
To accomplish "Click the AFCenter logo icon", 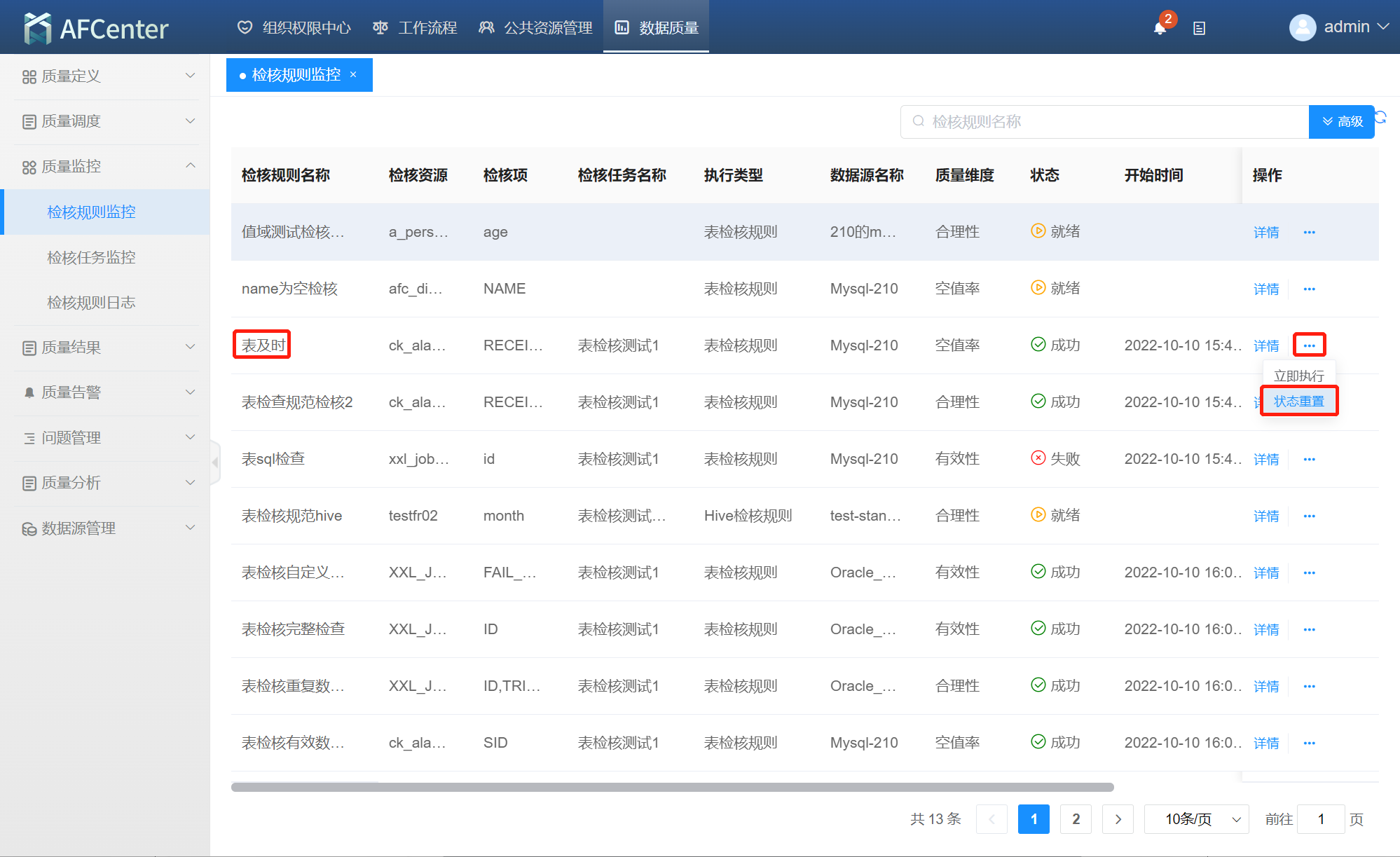I will pyautogui.click(x=38, y=28).
